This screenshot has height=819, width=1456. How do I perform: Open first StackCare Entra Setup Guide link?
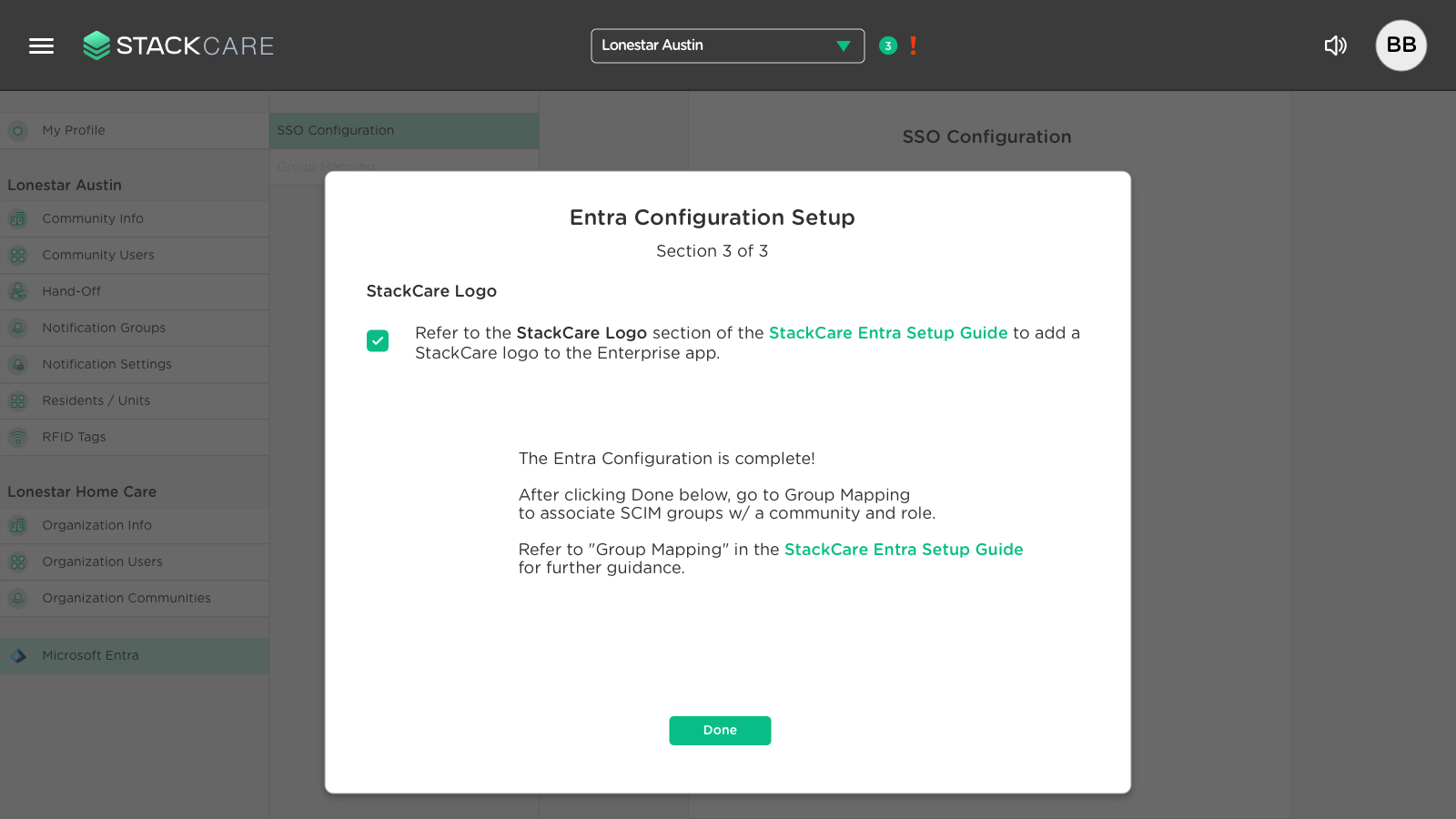888,333
